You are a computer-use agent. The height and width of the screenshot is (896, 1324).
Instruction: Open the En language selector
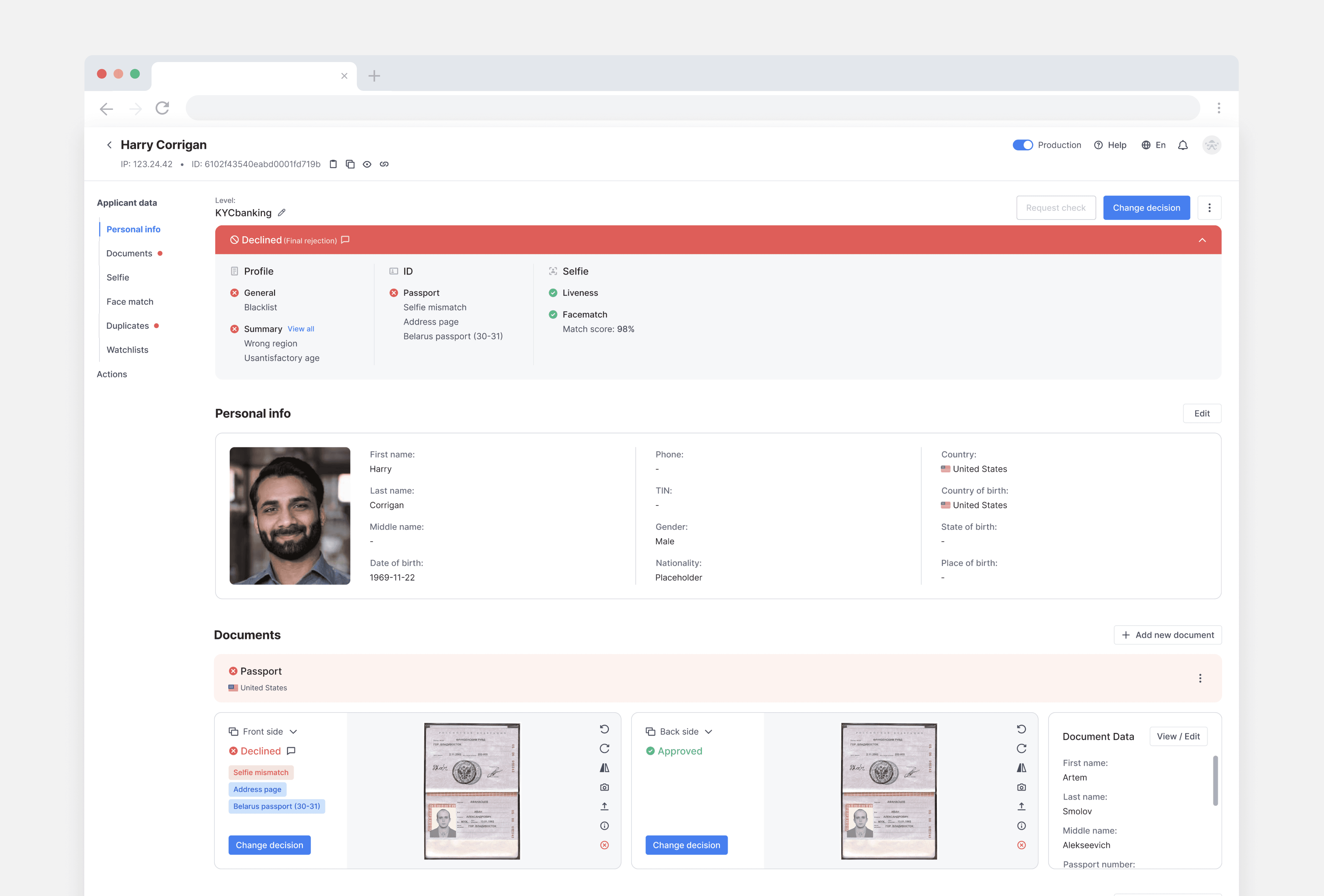coord(1154,145)
